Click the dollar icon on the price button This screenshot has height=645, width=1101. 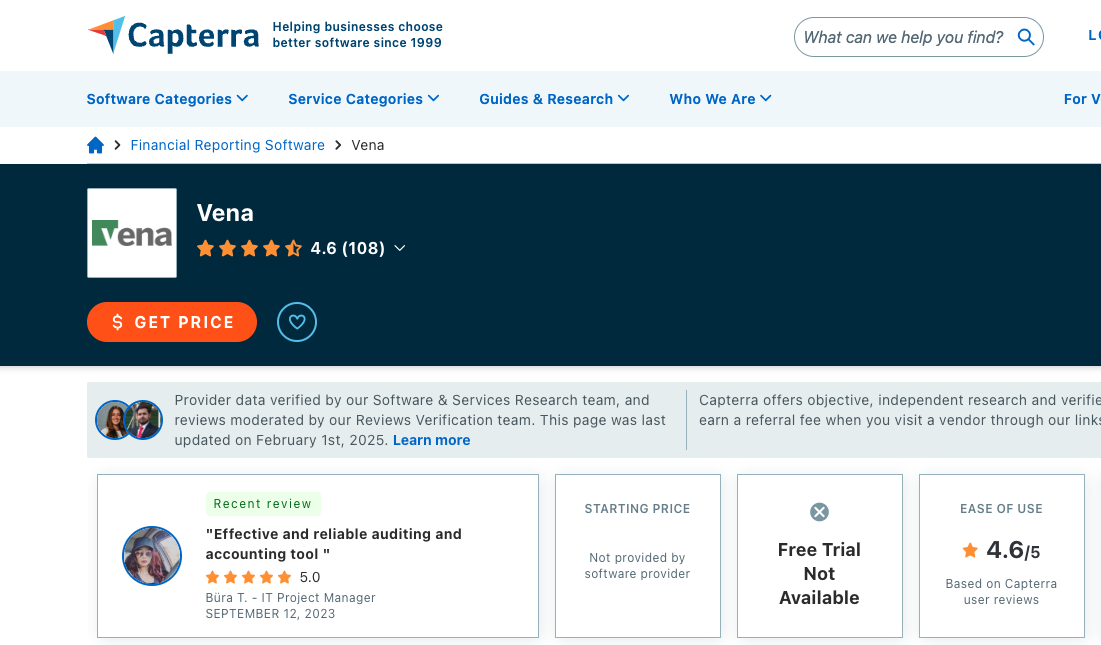(117, 322)
